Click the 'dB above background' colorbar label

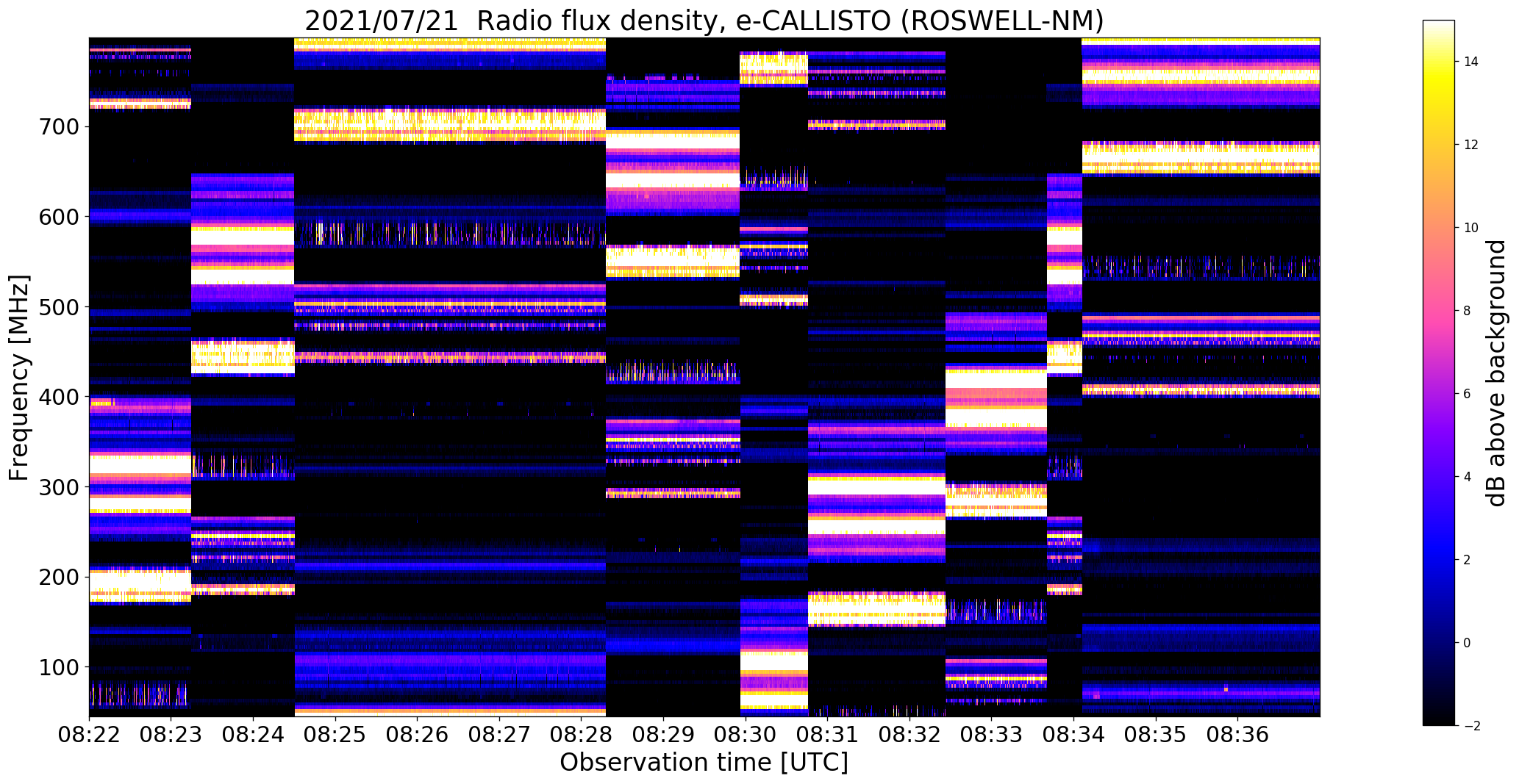(1496, 373)
